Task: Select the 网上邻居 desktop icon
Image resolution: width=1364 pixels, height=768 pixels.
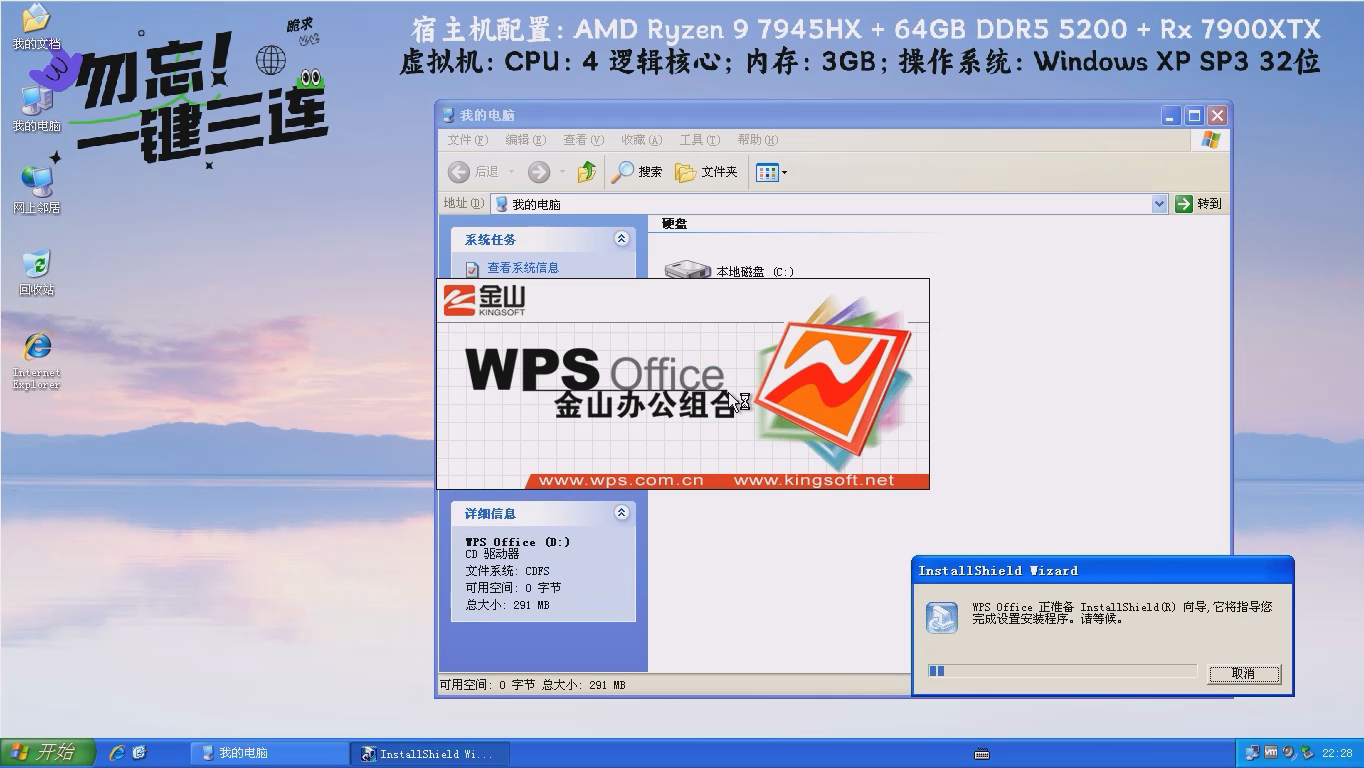Action: click(x=36, y=190)
